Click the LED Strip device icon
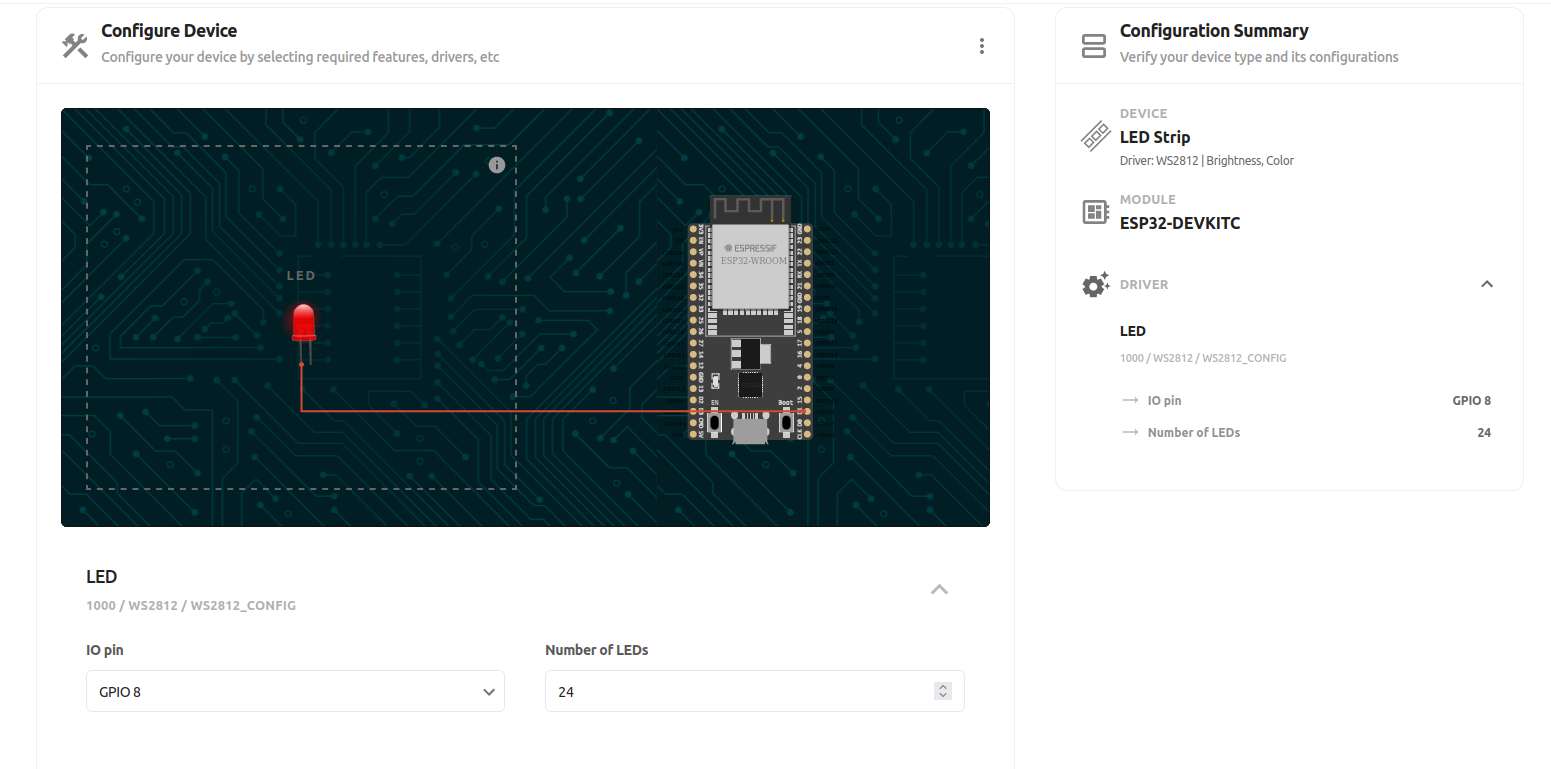This screenshot has width=1551, height=769. tap(1096, 136)
